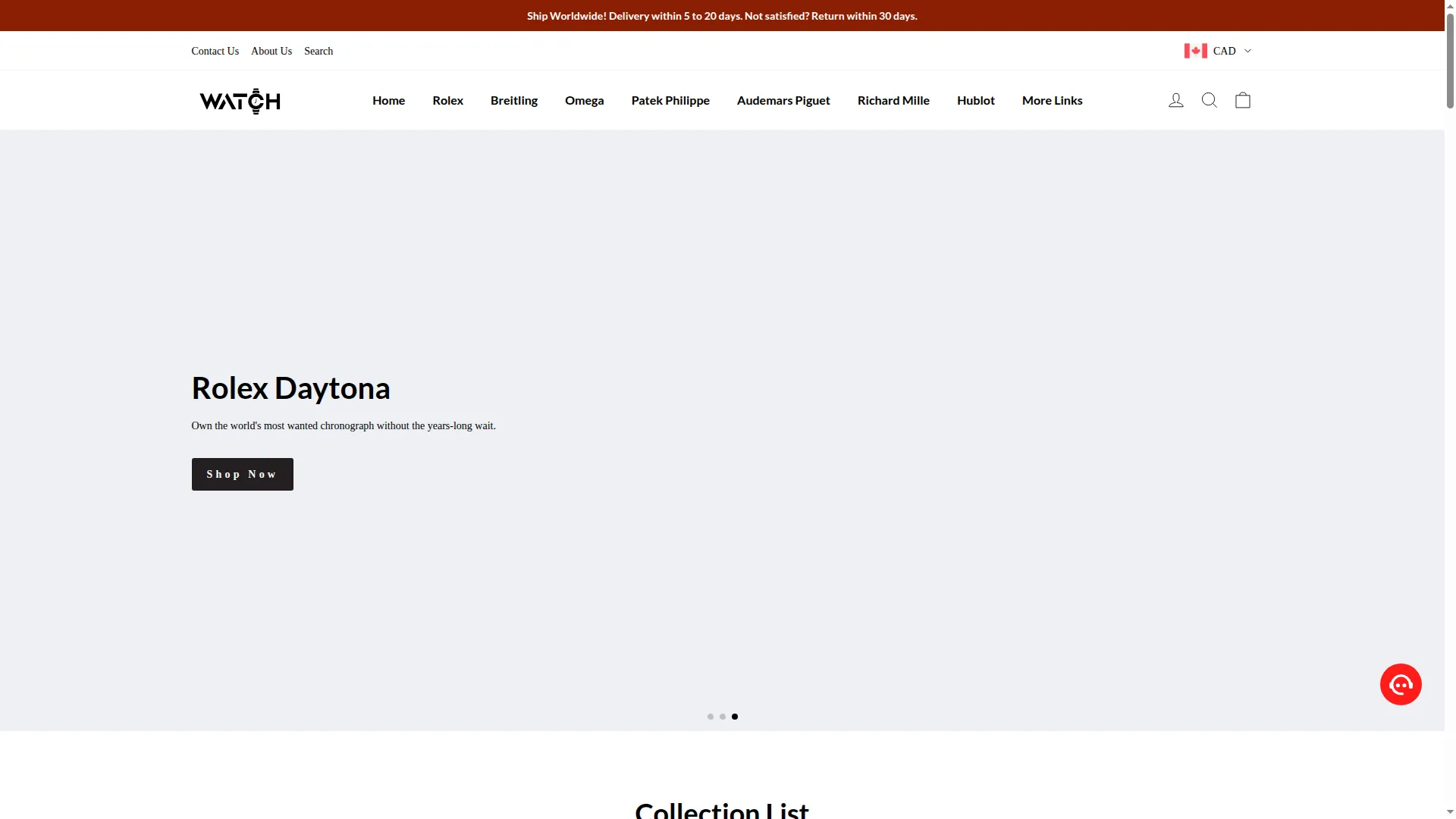
Task: Click the Shop Now button
Action: click(x=242, y=474)
